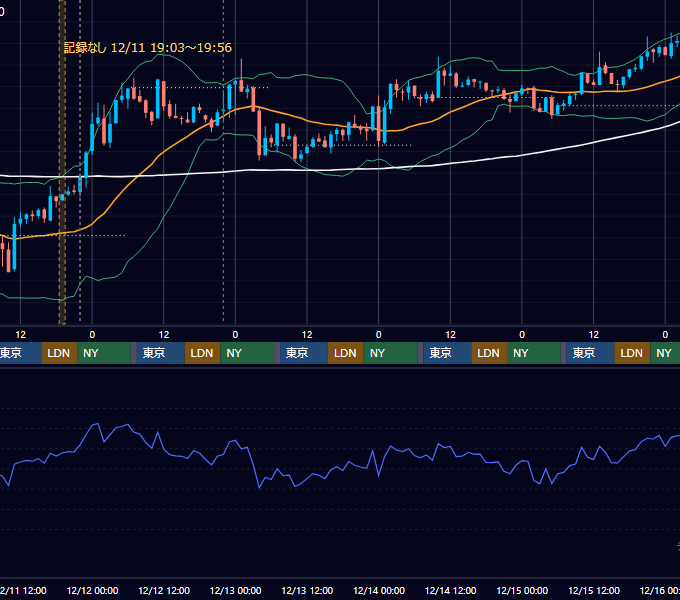Click the 記録なし 12/11 19:03～19:56 annotation label

[x=148, y=48]
